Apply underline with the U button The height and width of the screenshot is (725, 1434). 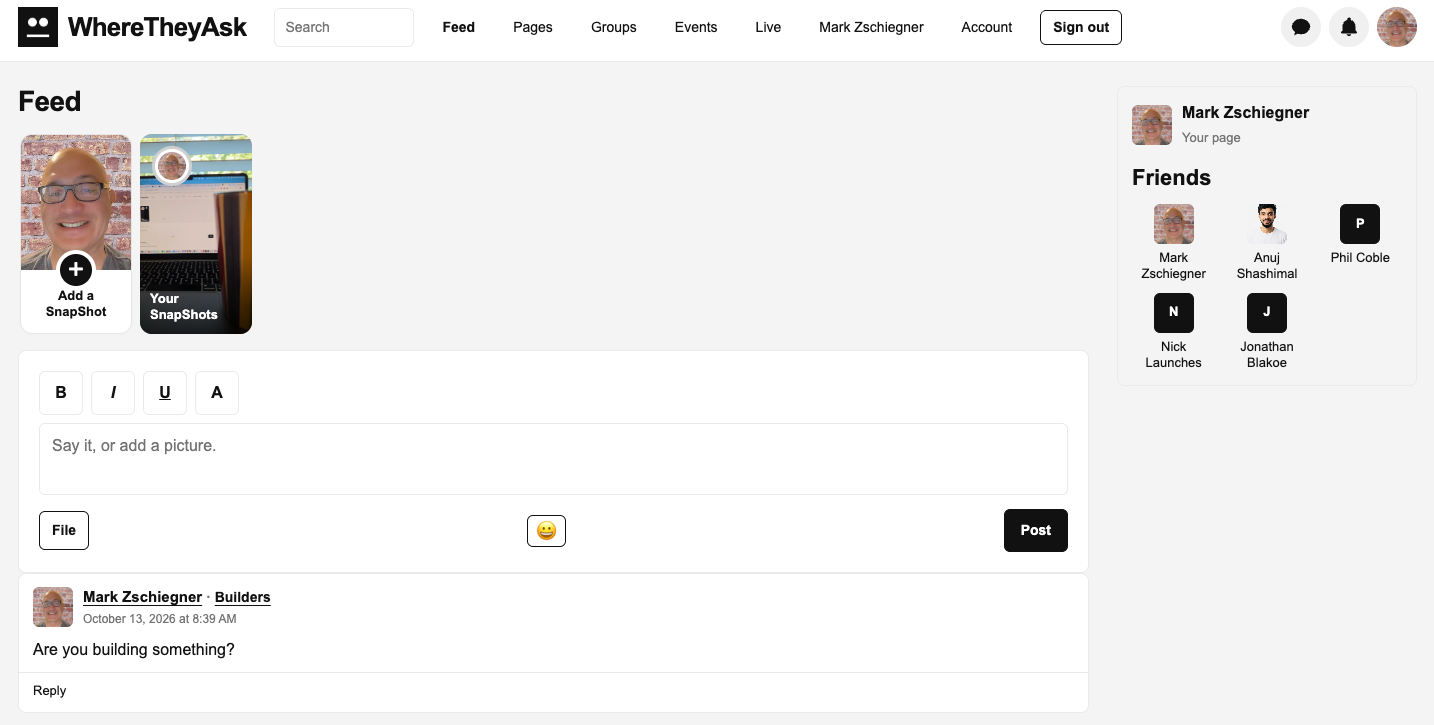tap(165, 392)
